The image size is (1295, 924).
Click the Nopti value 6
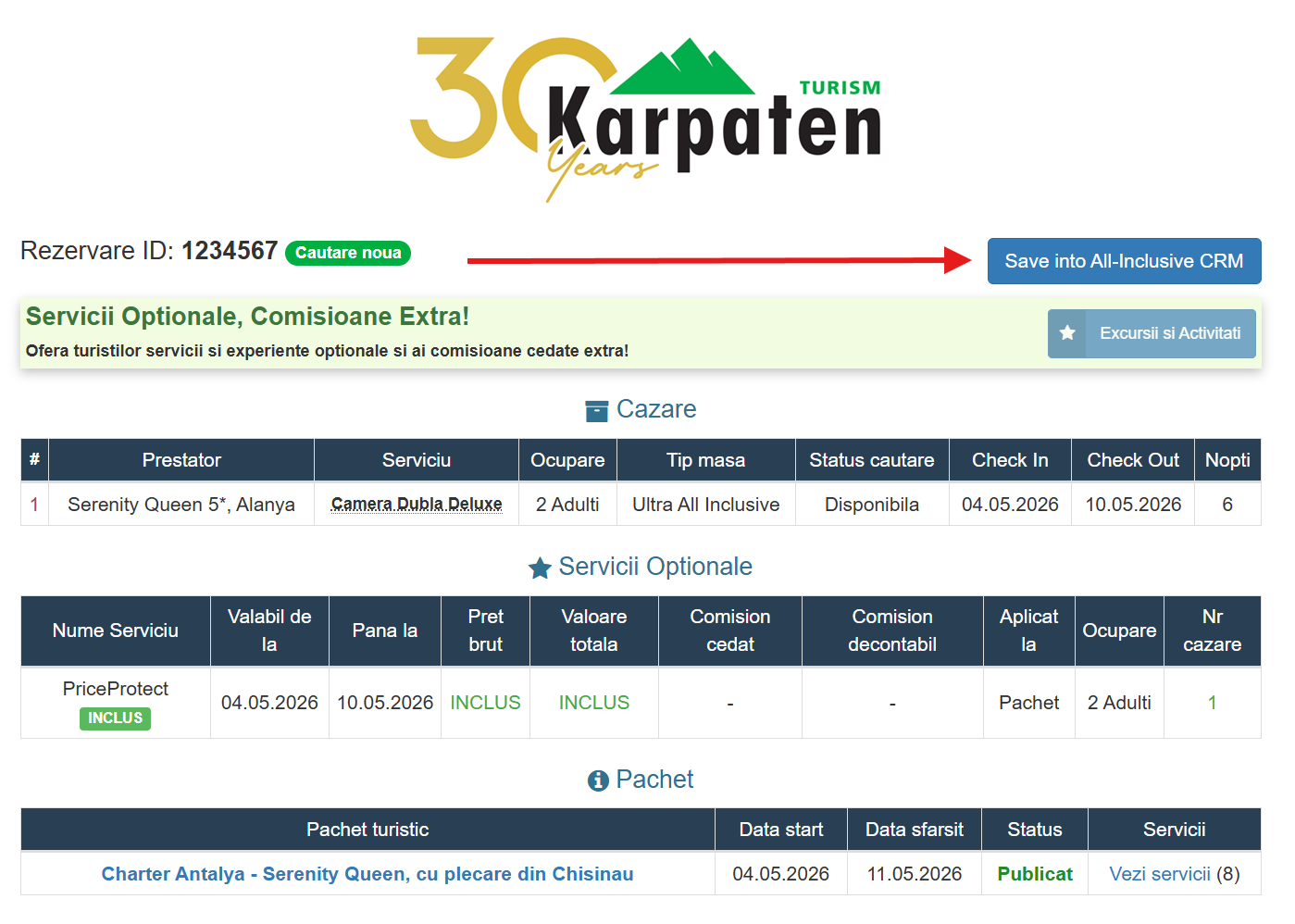click(x=1227, y=505)
